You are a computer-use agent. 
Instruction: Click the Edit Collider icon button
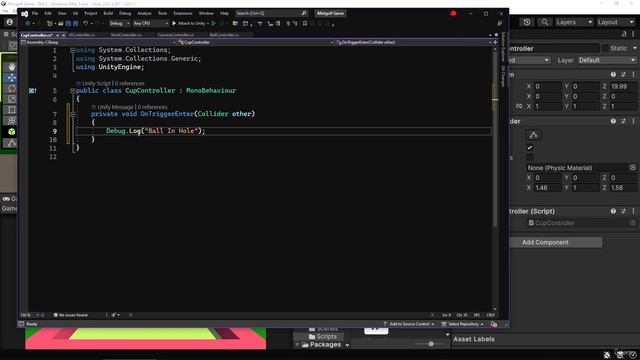click(x=533, y=135)
